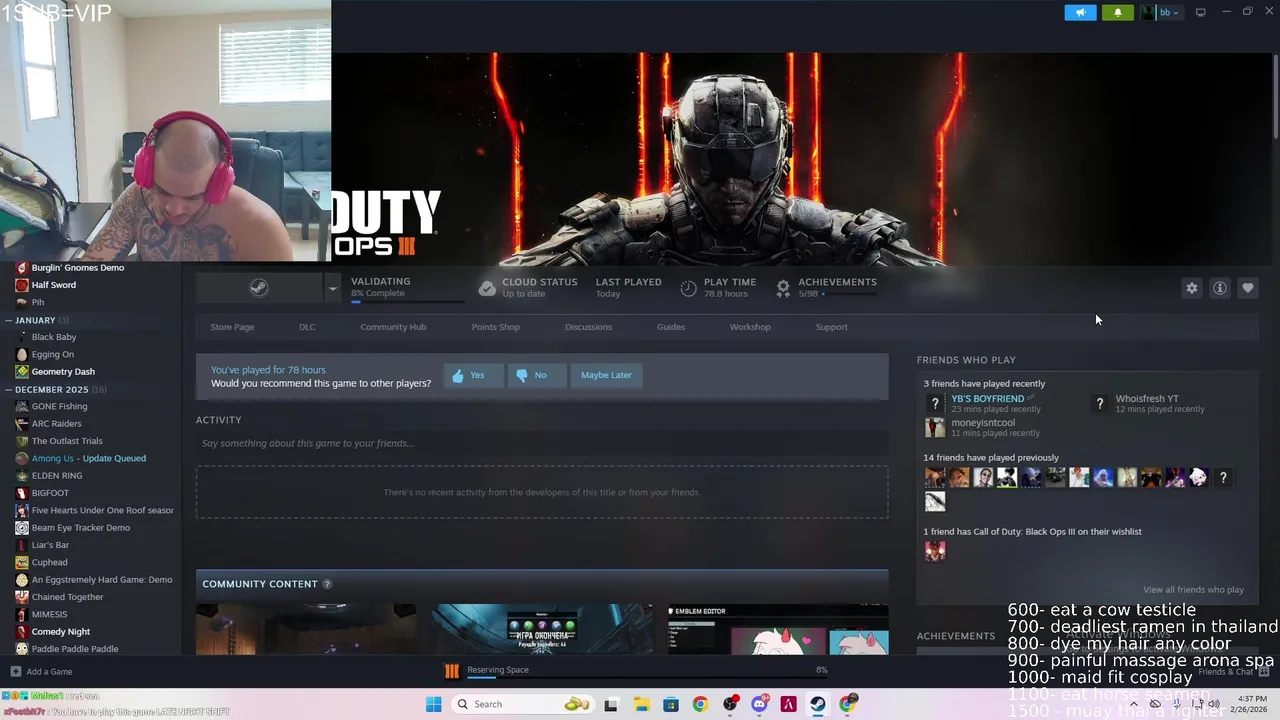
Task: Select Burglin' Gnomes Demo in library
Action: 78,268
